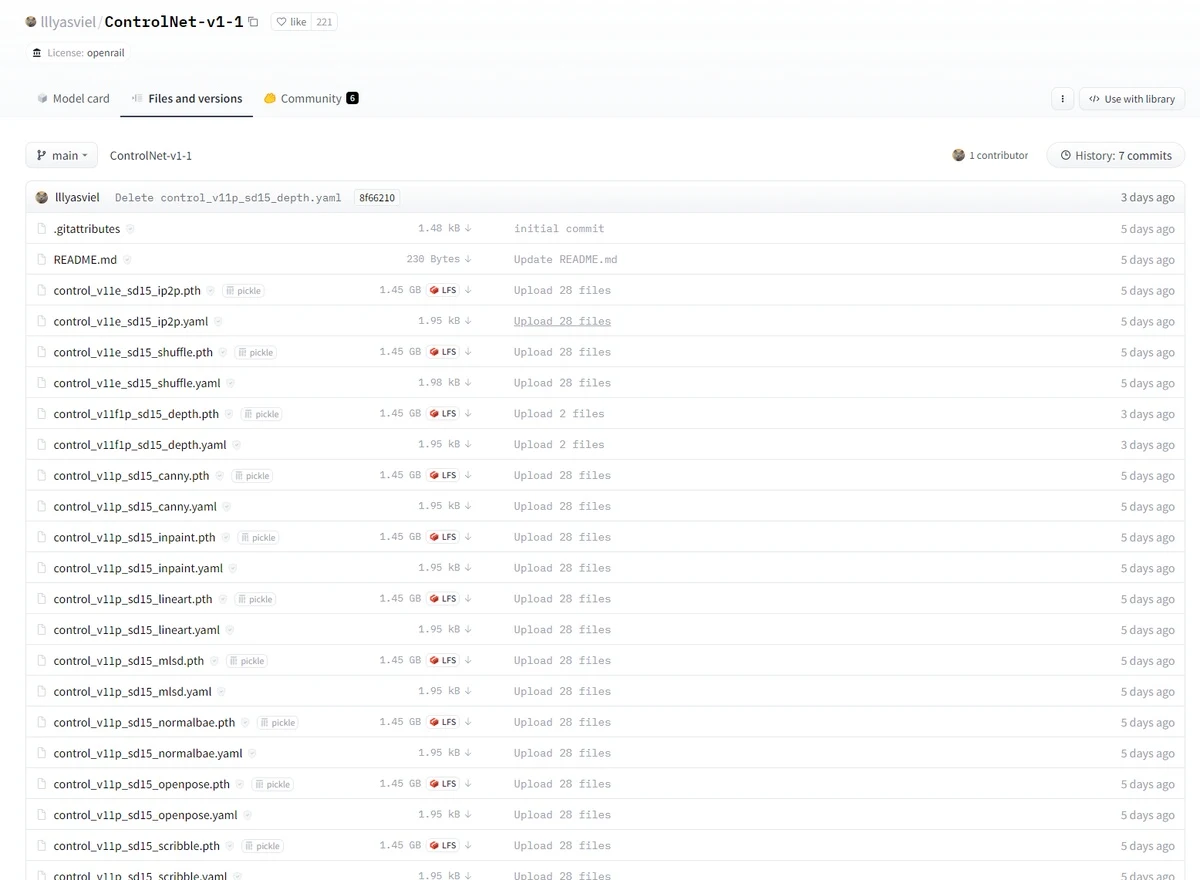Click pickle badge for control_v11p_sd15_scribble.pth
The image size is (1200, 880).
(263, 846)
